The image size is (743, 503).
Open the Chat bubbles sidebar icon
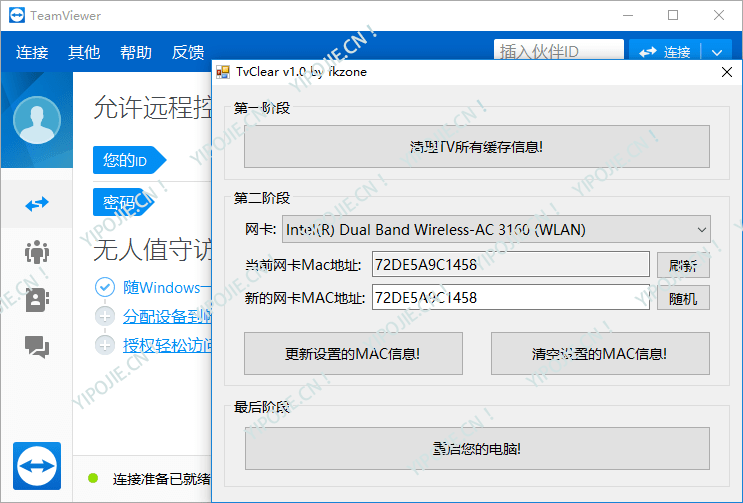coord(37,346)
